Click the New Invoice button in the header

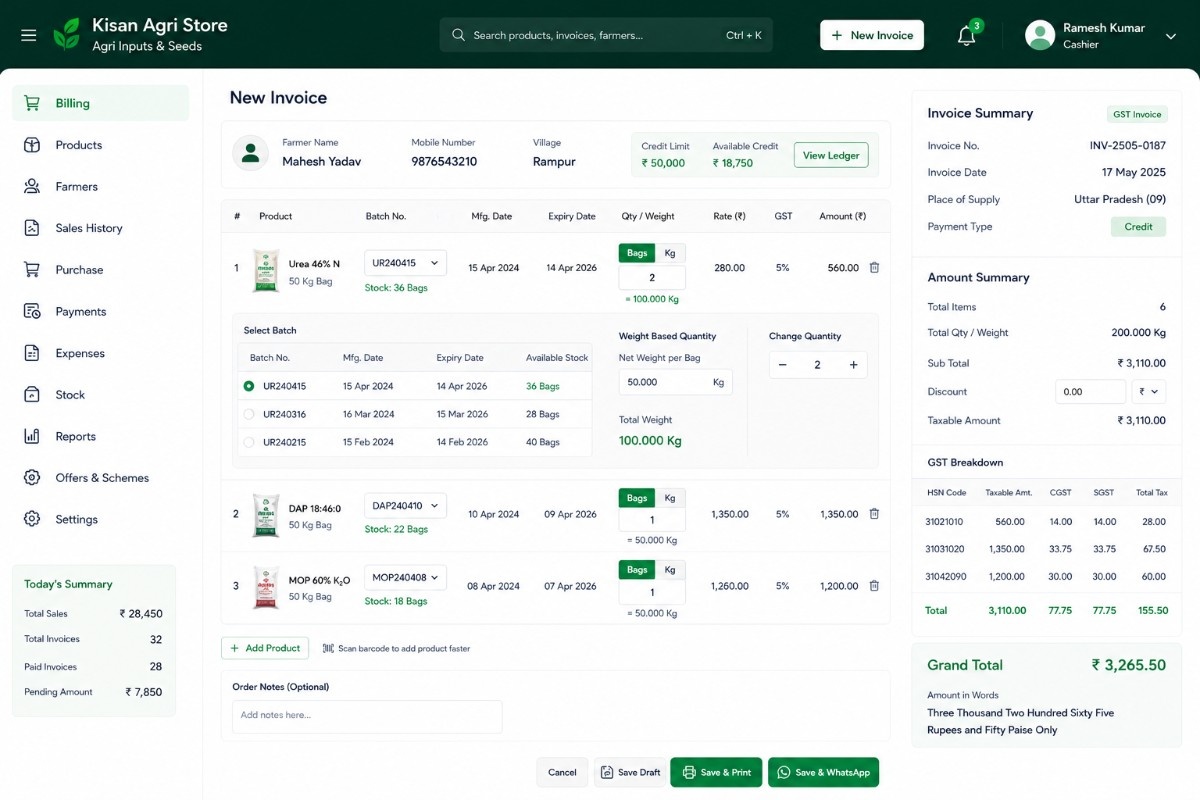click(x=872, y=35)
